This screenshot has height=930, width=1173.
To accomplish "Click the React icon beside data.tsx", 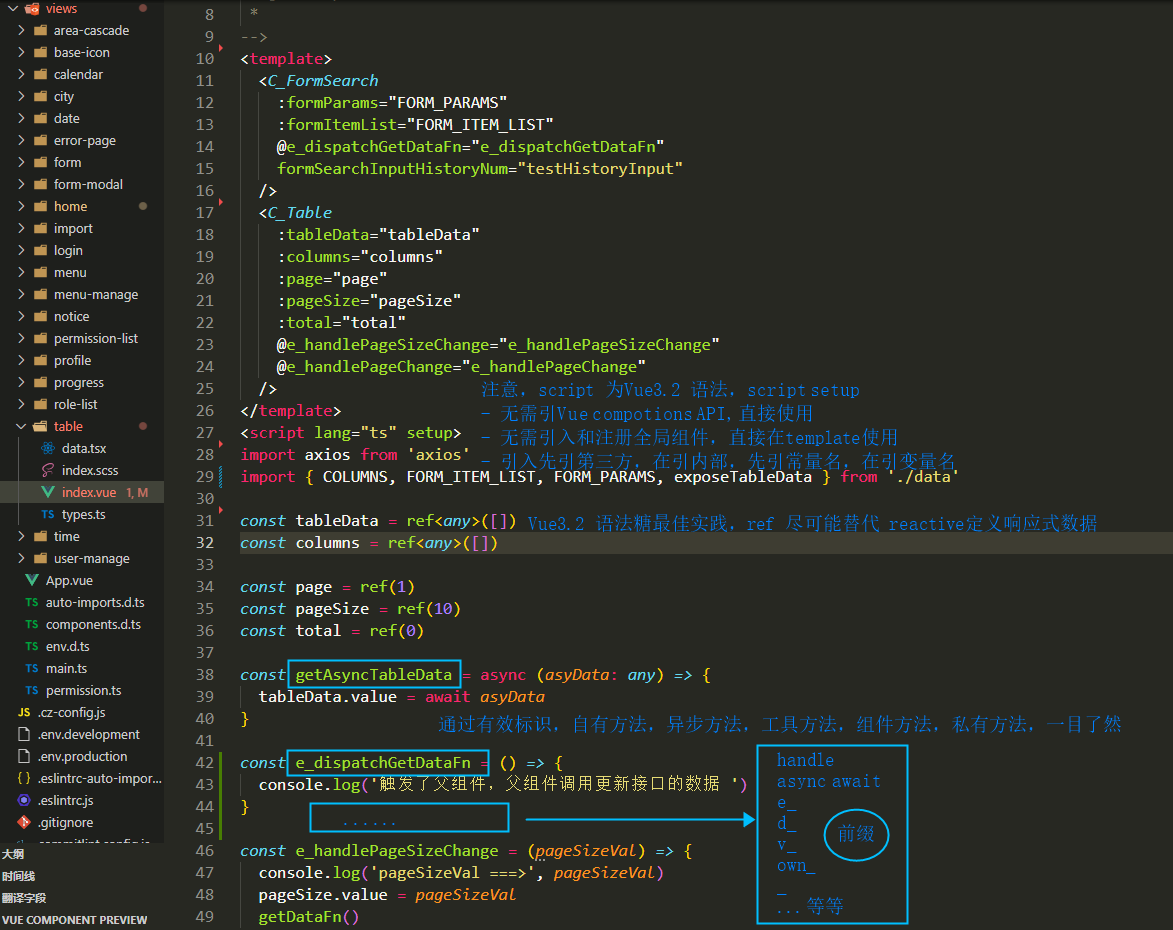I will [x=48, y=448].
